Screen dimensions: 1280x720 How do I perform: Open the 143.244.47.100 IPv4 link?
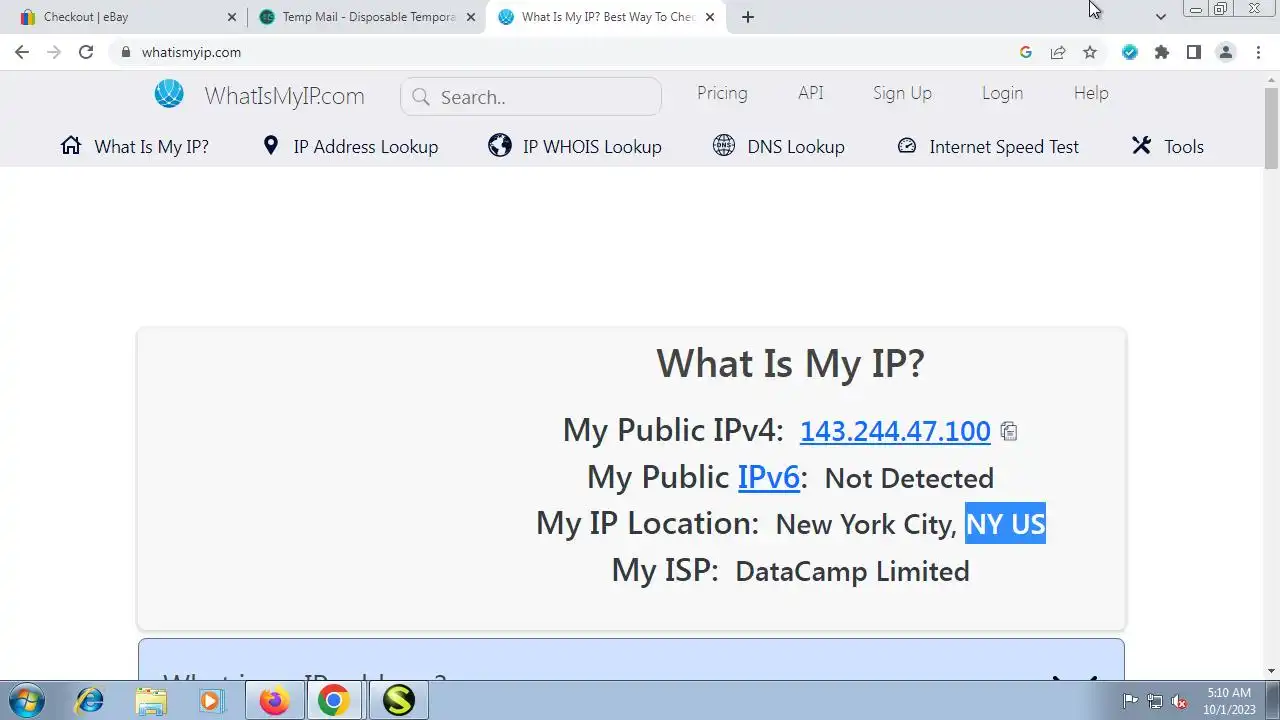[x=895, y=431]
